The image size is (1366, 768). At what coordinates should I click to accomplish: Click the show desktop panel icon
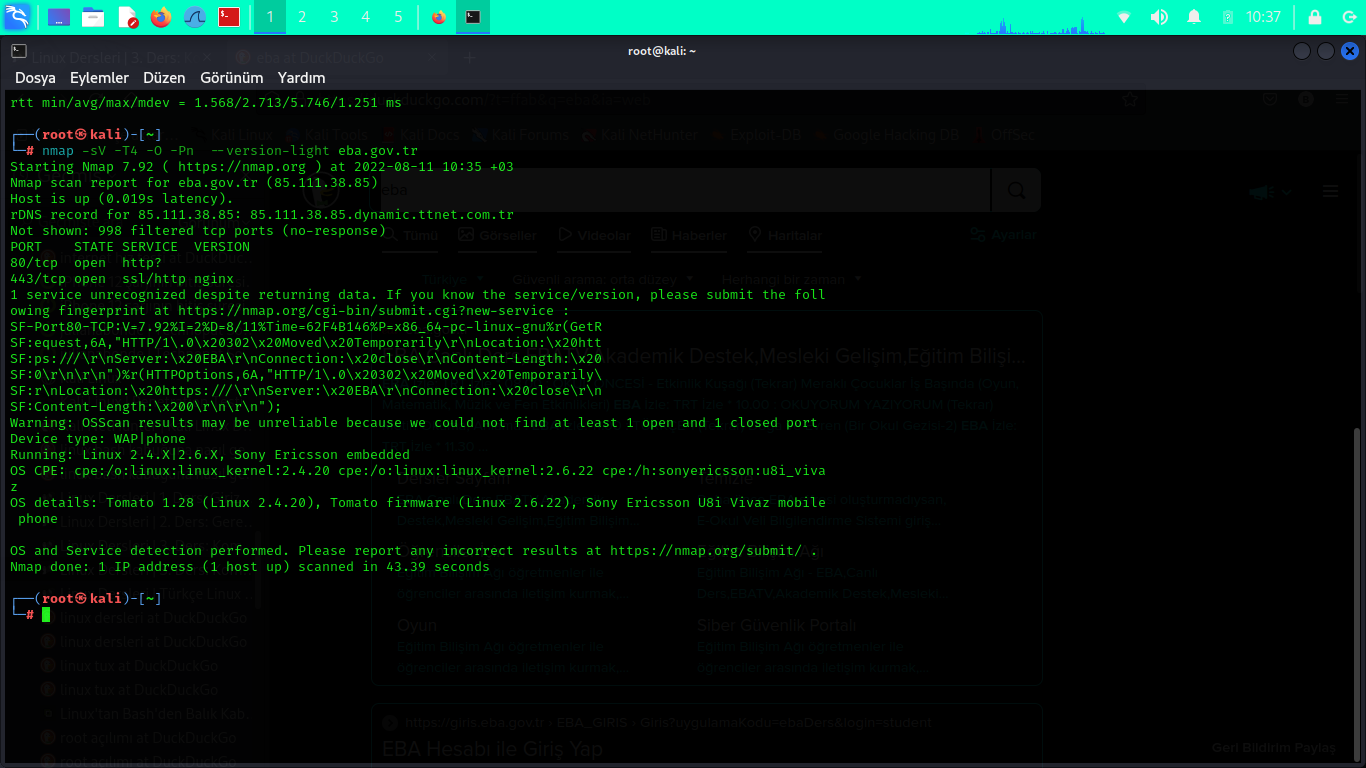coord(59,17)
